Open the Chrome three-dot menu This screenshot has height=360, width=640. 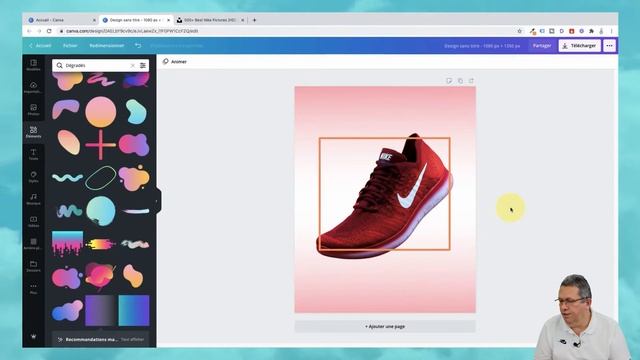(x=611, y=31)
